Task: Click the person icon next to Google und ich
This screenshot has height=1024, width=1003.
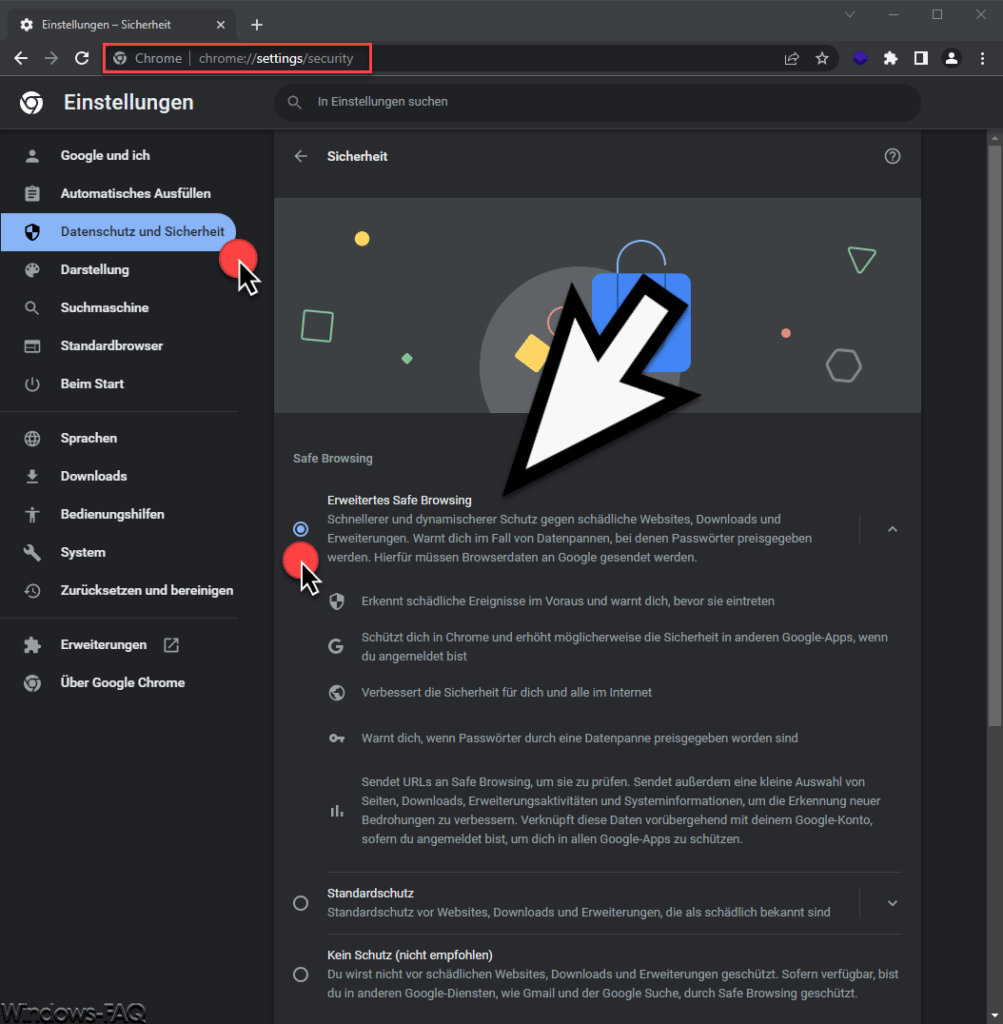Action: click(32, 155)
